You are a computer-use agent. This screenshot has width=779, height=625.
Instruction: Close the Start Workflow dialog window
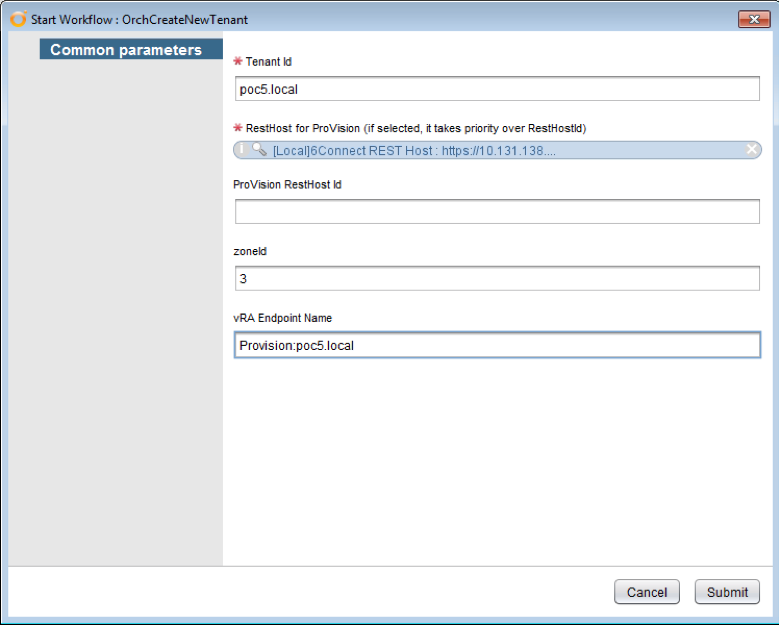pyautogui.click(x=753, y=19)
